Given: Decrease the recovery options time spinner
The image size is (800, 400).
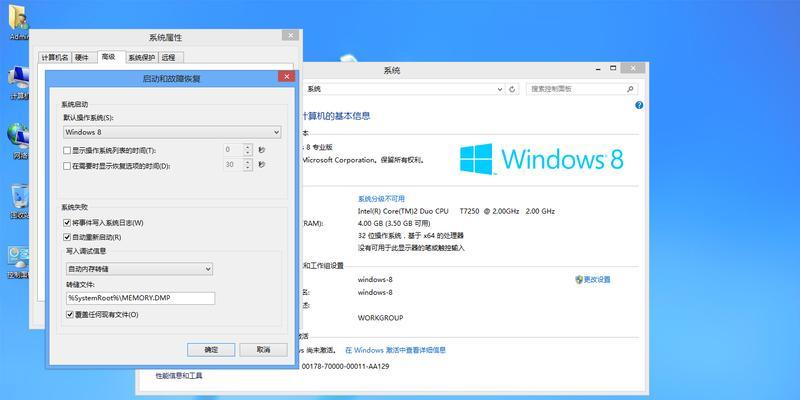Looking at the screenshot, I should 248,168.
